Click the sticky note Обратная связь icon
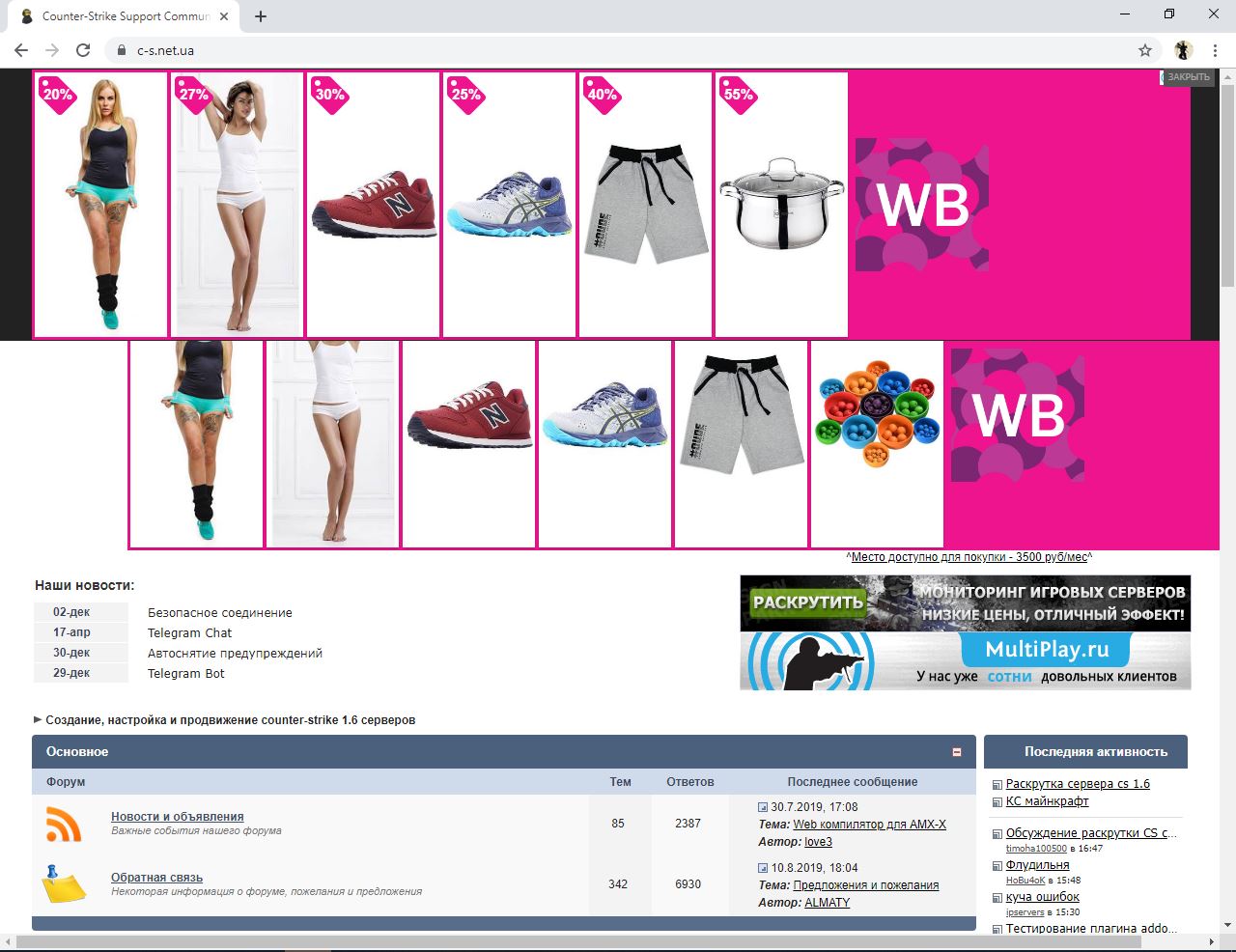Image resolution: width=1236 pixels, height=952 pixels. point(64,884)
